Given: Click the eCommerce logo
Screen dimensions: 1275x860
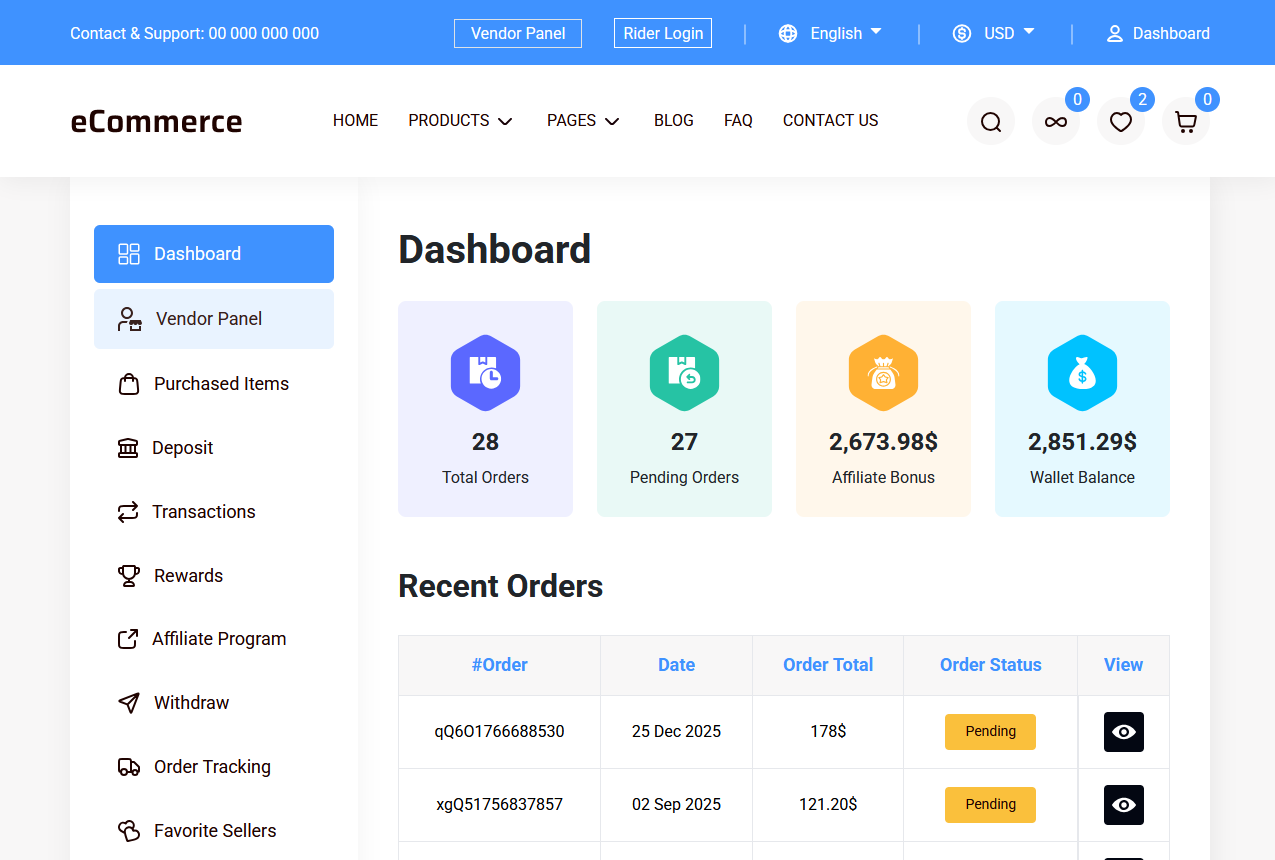Looking at the screenshot, I should 156,121.
